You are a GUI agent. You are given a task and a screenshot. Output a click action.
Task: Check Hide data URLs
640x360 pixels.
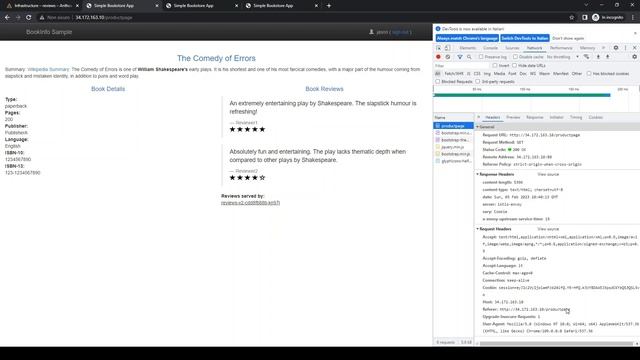point(514,65)
